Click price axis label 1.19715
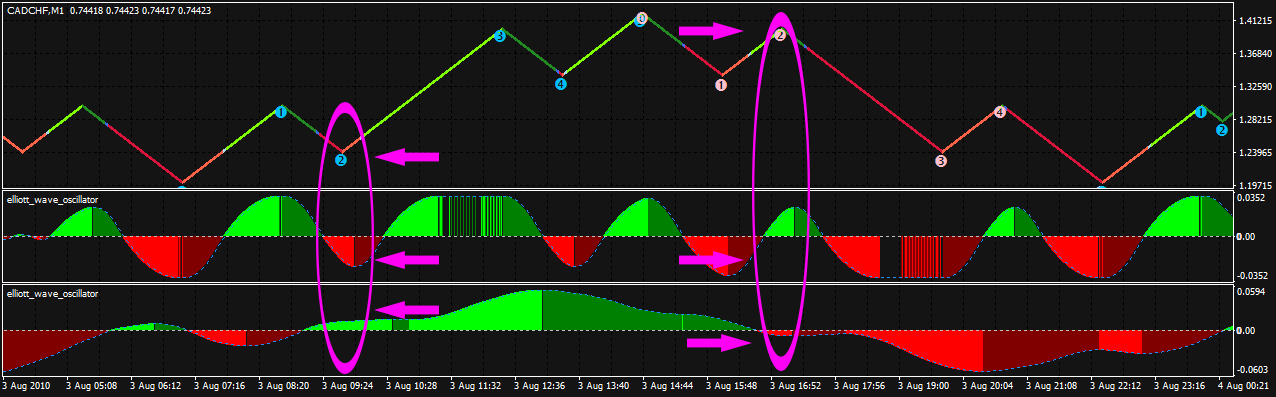The width and height of the screenshot is (1276, 397). pyautogui.click(x=1254, y=185)
